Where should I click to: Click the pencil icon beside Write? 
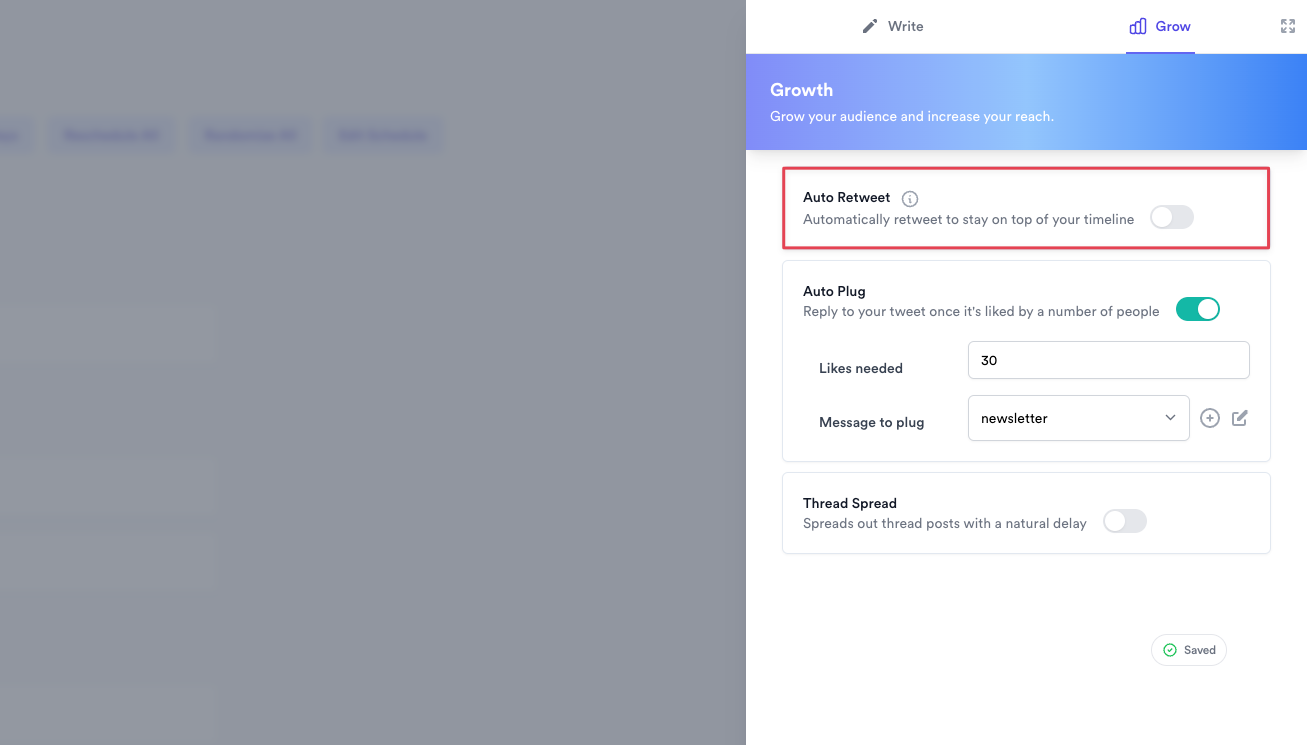(870, 26)
